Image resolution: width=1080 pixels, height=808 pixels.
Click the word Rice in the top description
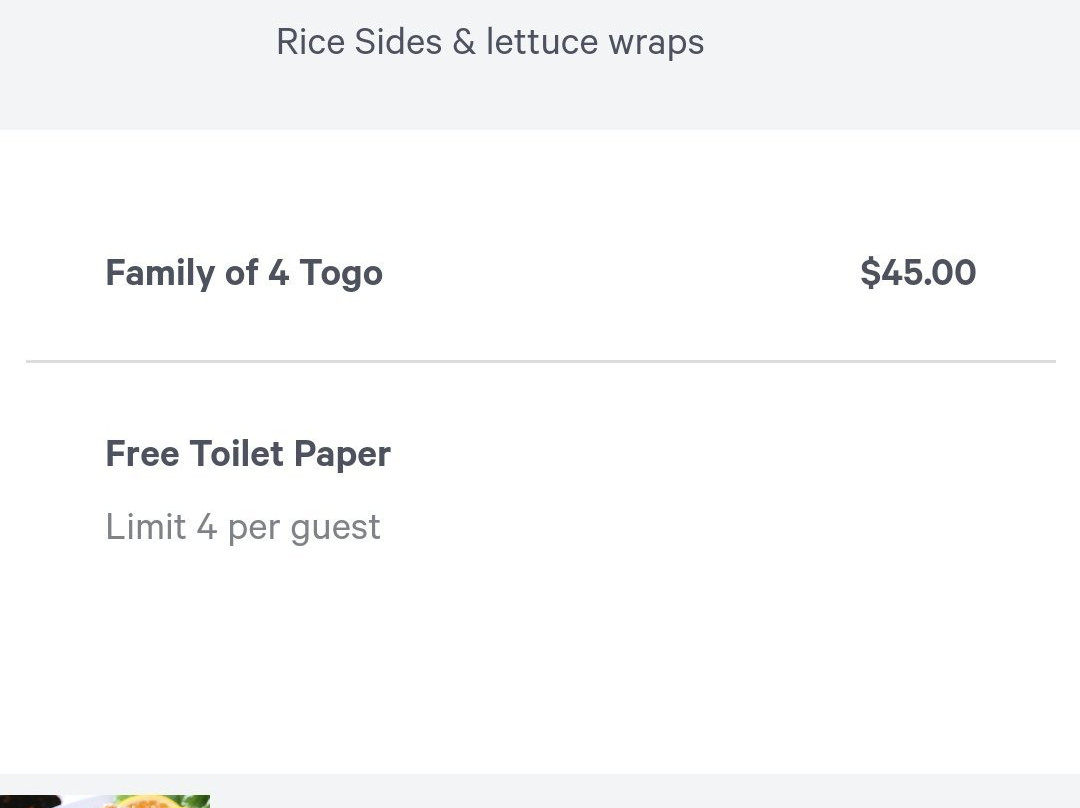coord(306,42)
